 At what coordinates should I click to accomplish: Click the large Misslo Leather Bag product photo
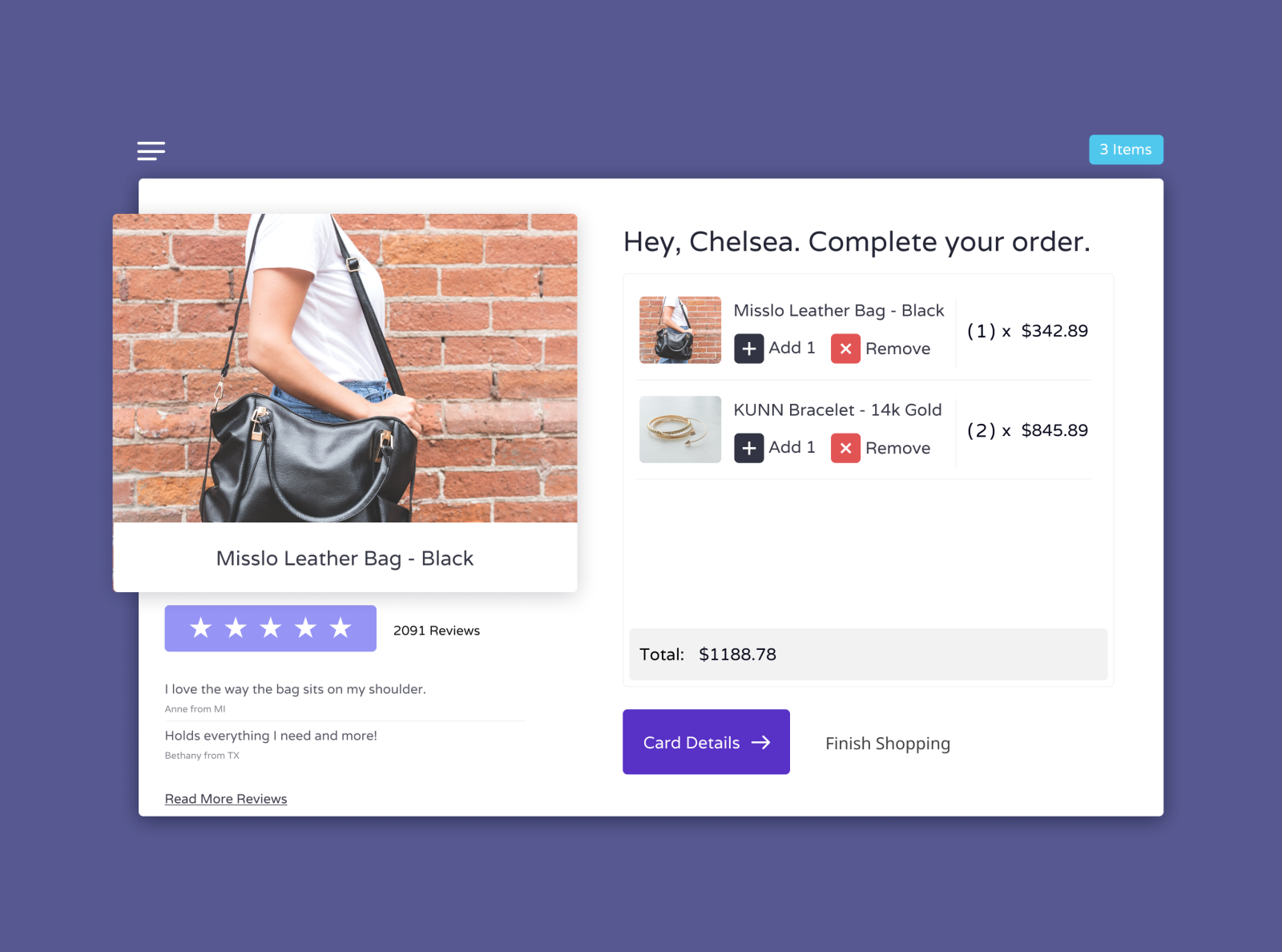point(345,368)
